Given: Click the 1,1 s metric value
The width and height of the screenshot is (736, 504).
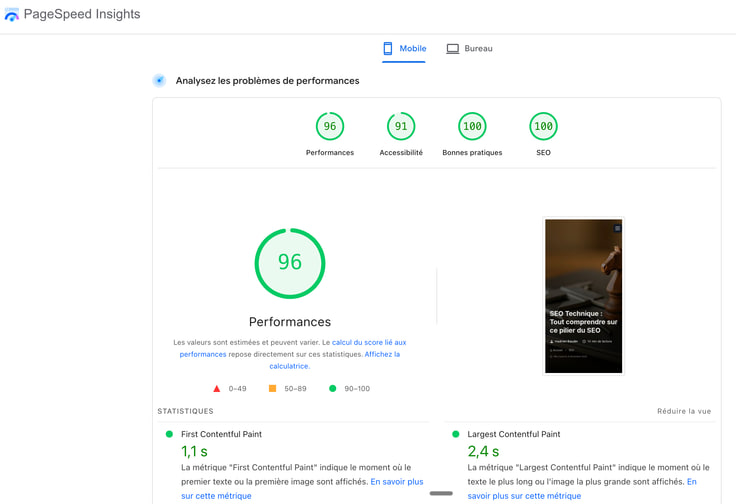Looking at the screenshot, I should (194, 451).
